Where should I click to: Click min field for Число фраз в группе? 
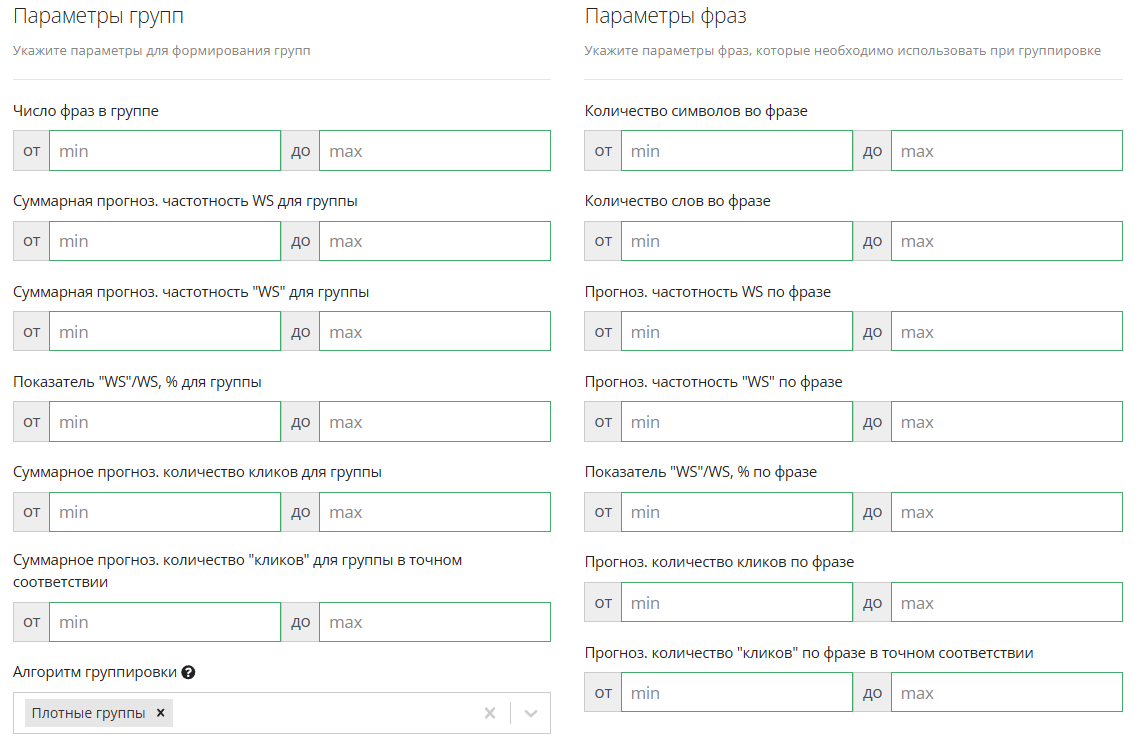tap(165, 151)
